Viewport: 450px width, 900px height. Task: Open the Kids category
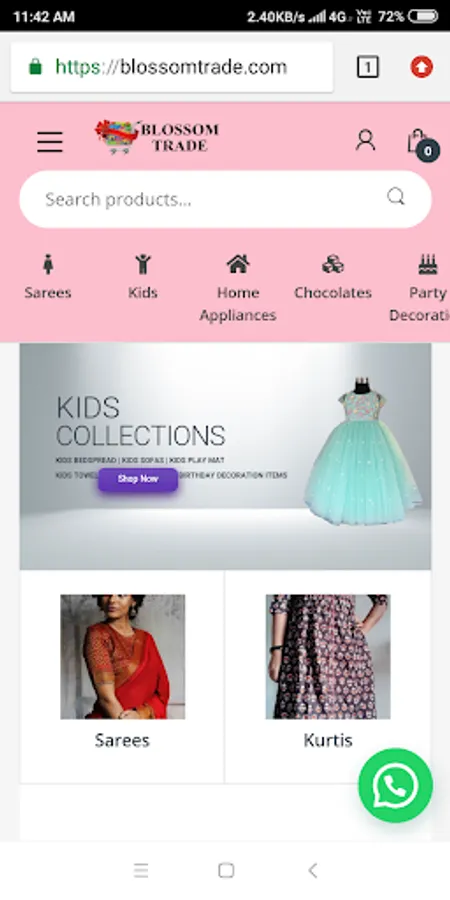click(142, 278)
